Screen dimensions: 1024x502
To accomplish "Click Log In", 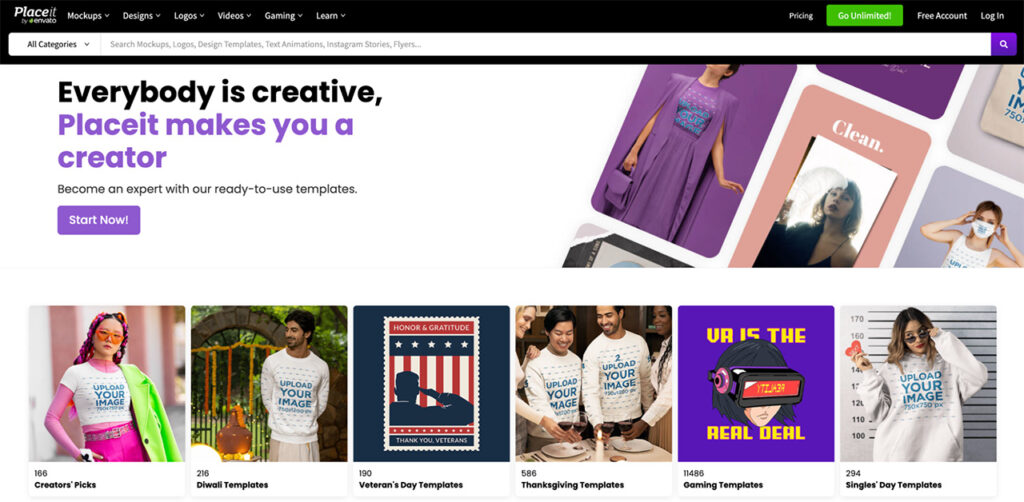I will click(x=992, y=16).
